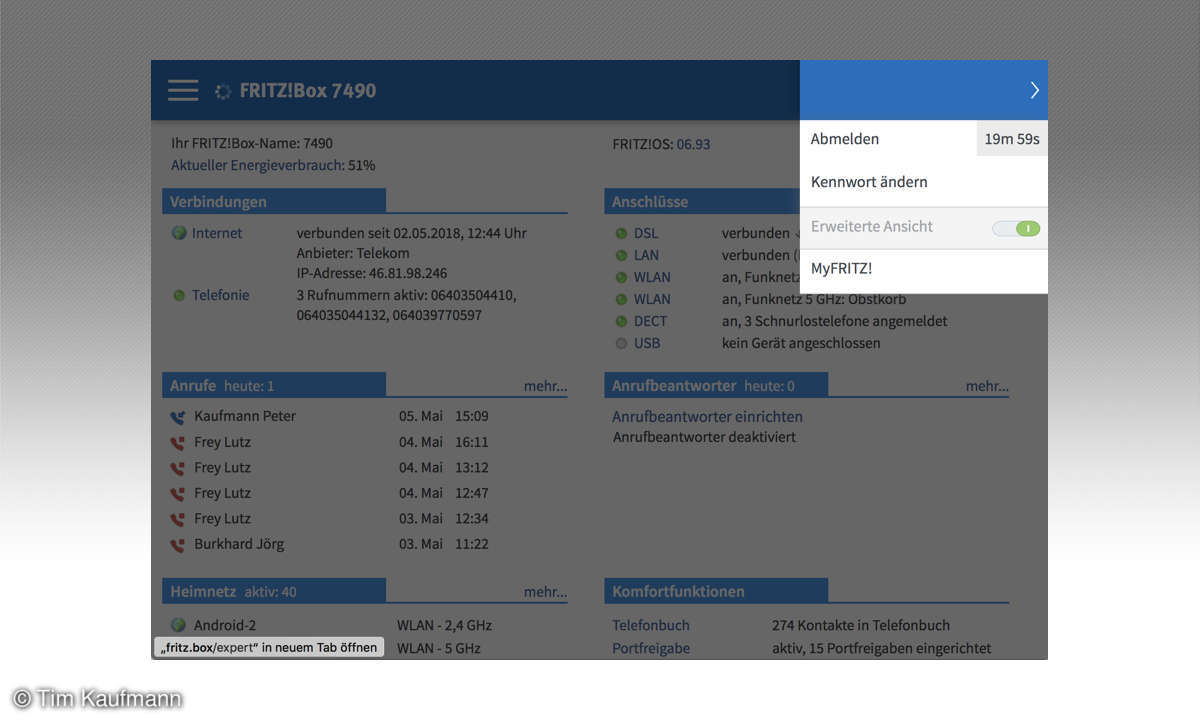Click the LAN green status indicator

(x=621, y=256)
